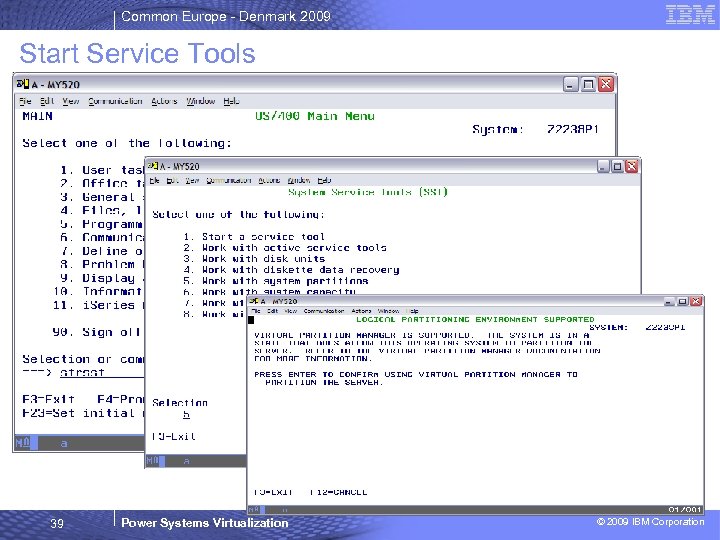The height and width of the screenshot is (540, 720).
Task: Click MA status indicator in MAIN window
Action: click(x=23, y=443)
